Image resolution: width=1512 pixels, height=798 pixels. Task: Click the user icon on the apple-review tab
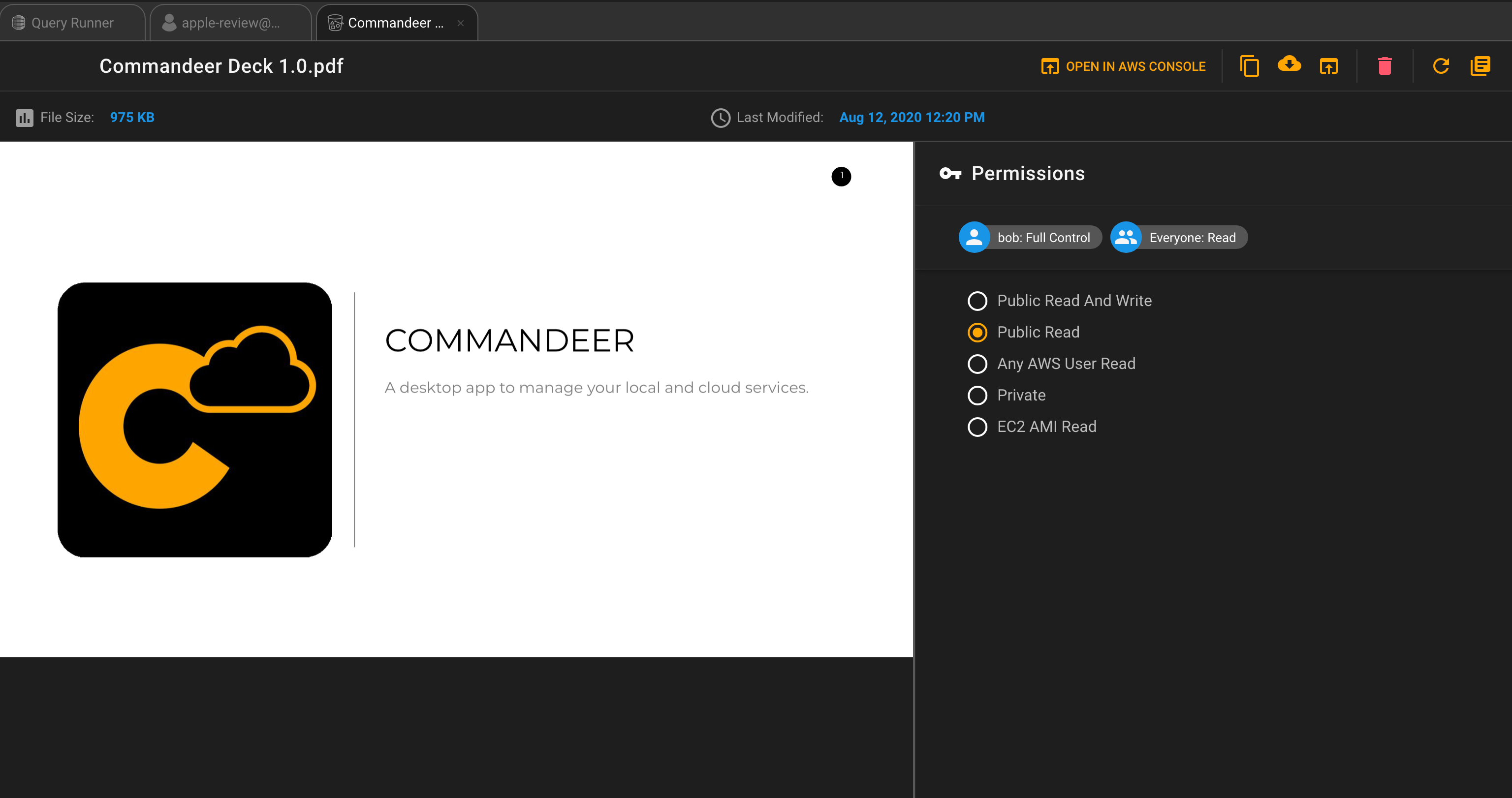169,23
